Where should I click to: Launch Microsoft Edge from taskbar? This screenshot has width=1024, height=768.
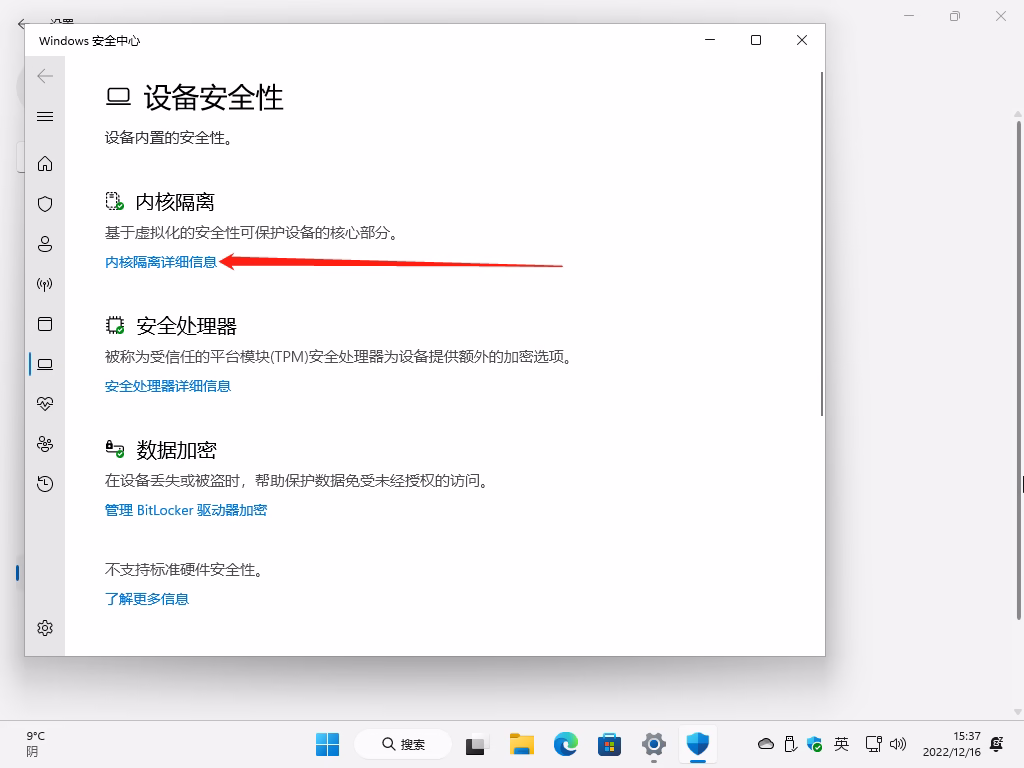pos(565,744)
